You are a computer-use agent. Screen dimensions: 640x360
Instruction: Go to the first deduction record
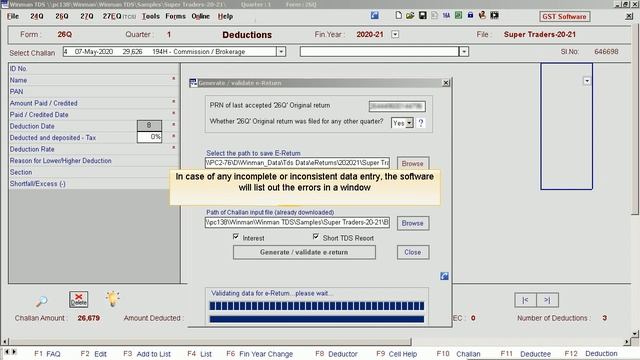[x=525, y=300]
